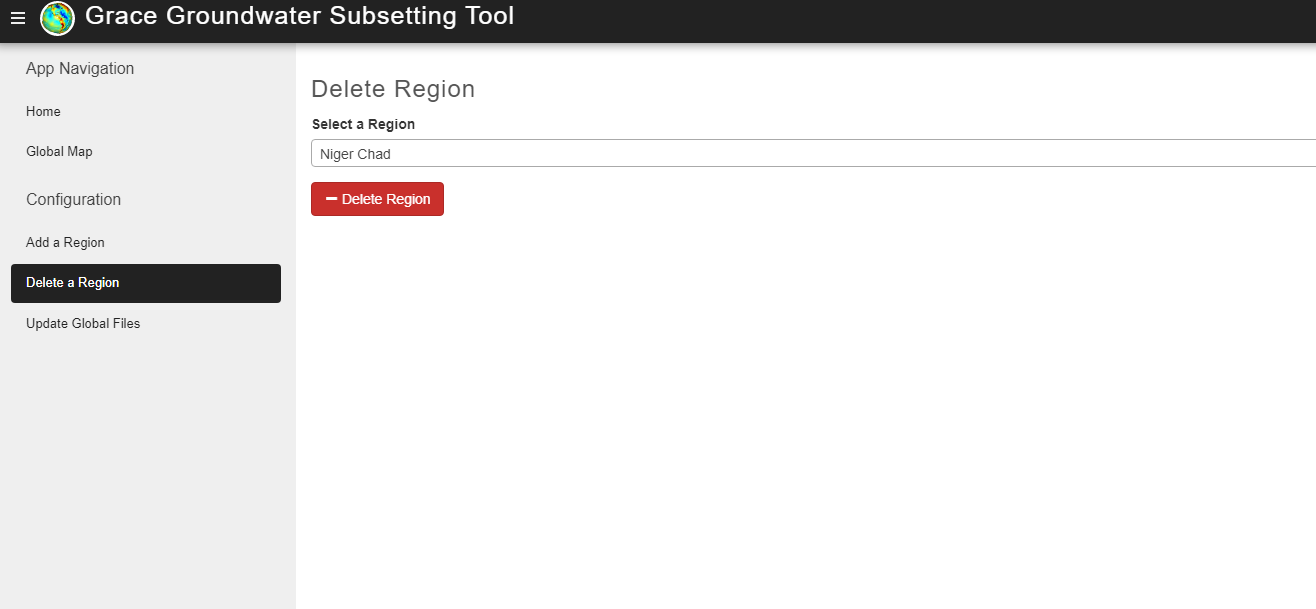Toggle the hamburger navigation menu icon

(18, 19)
